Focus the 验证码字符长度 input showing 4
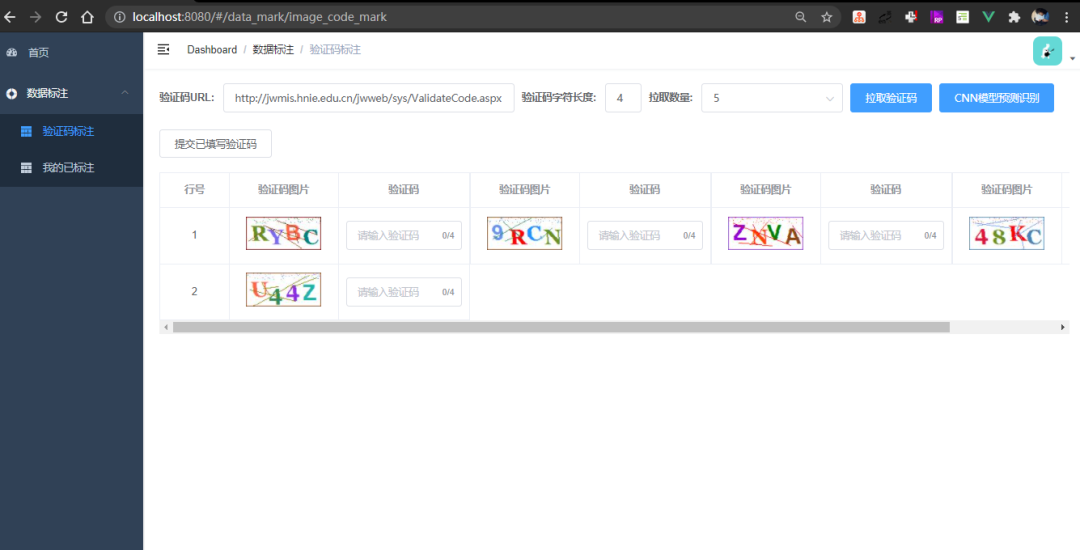Screen dimensions: 1080x550 click(x=623, y=98)
